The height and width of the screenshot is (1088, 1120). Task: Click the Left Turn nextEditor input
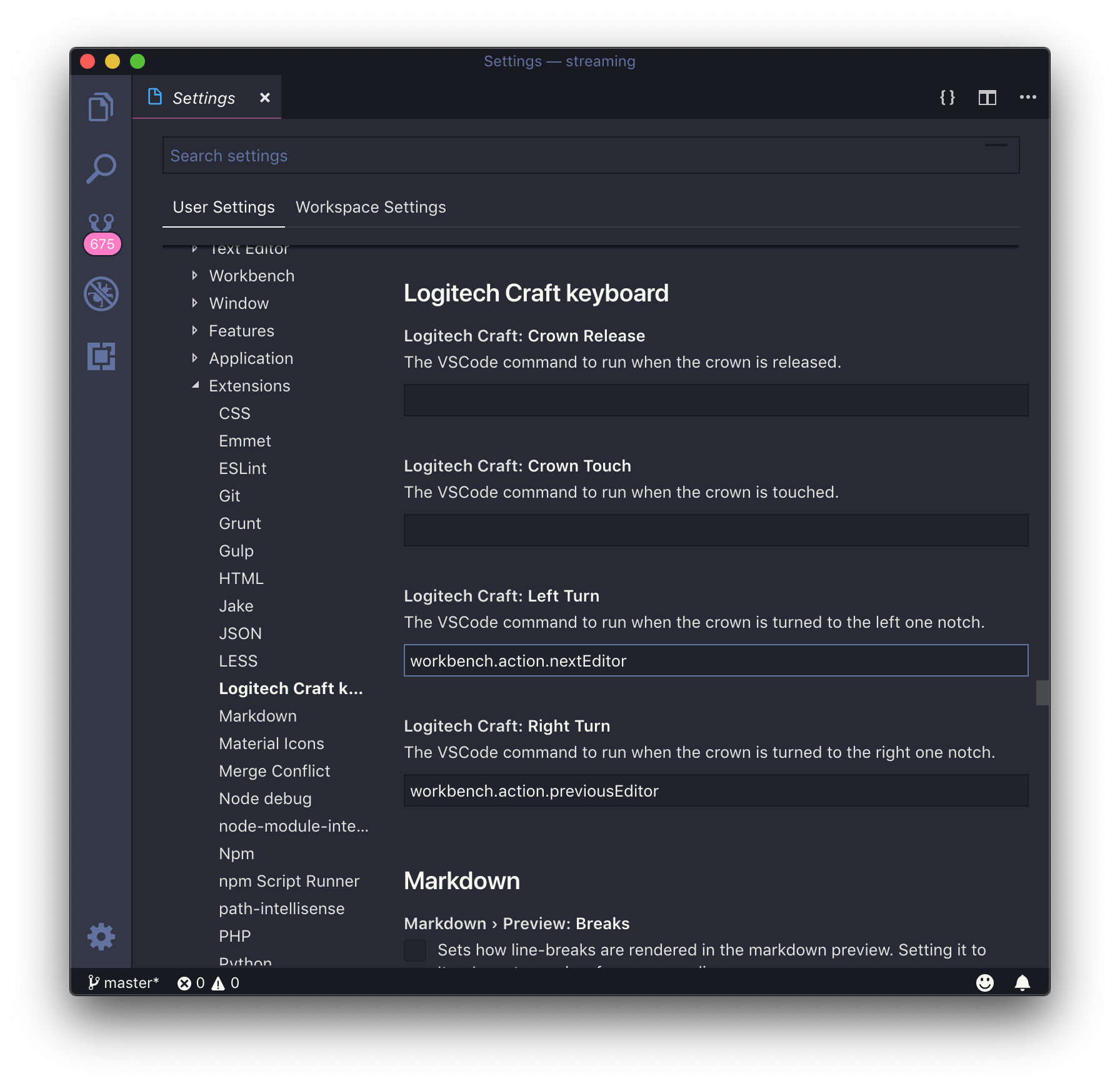(x=716, y=660)
